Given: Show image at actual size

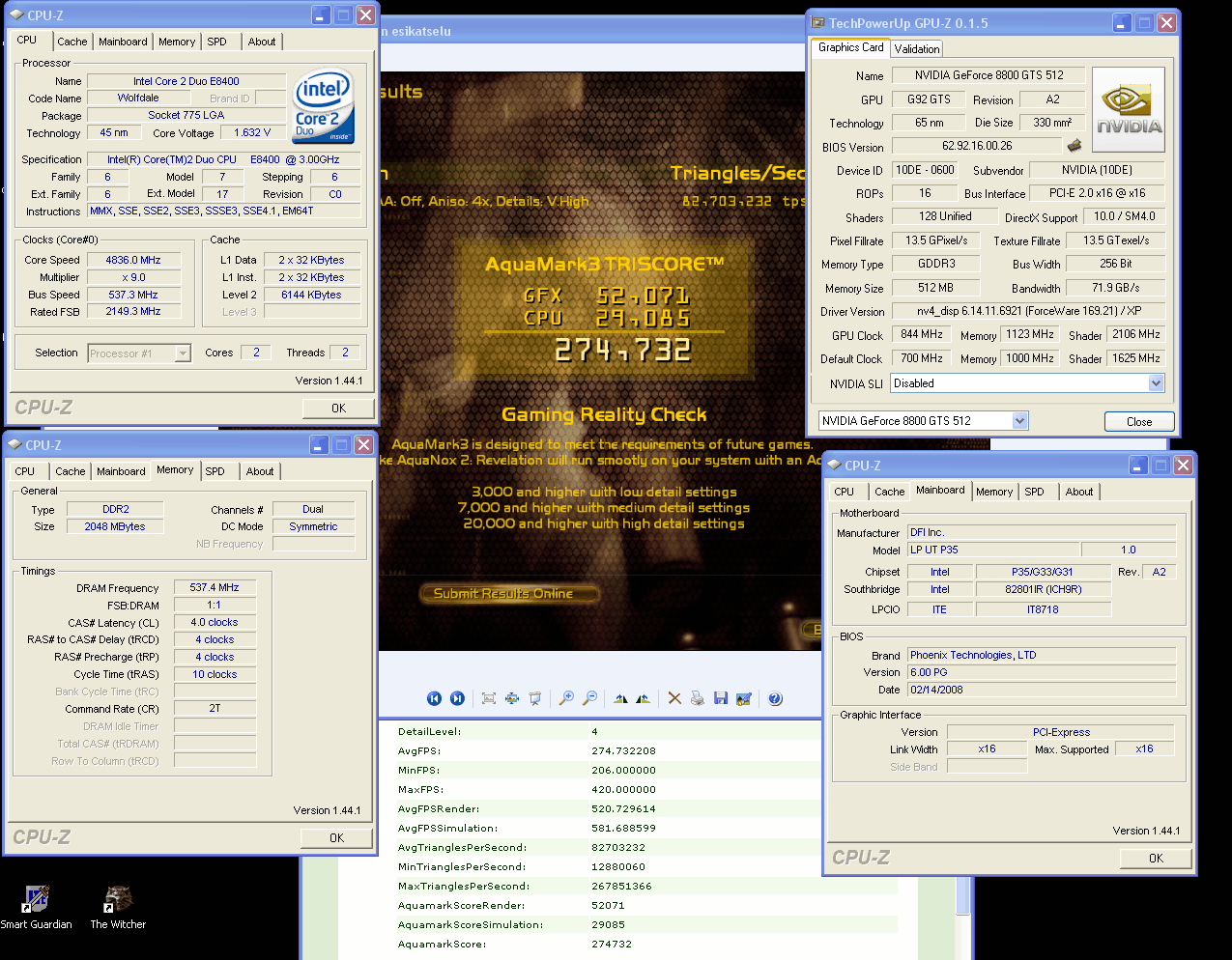Looking at the screenshot, I should 511,698.
